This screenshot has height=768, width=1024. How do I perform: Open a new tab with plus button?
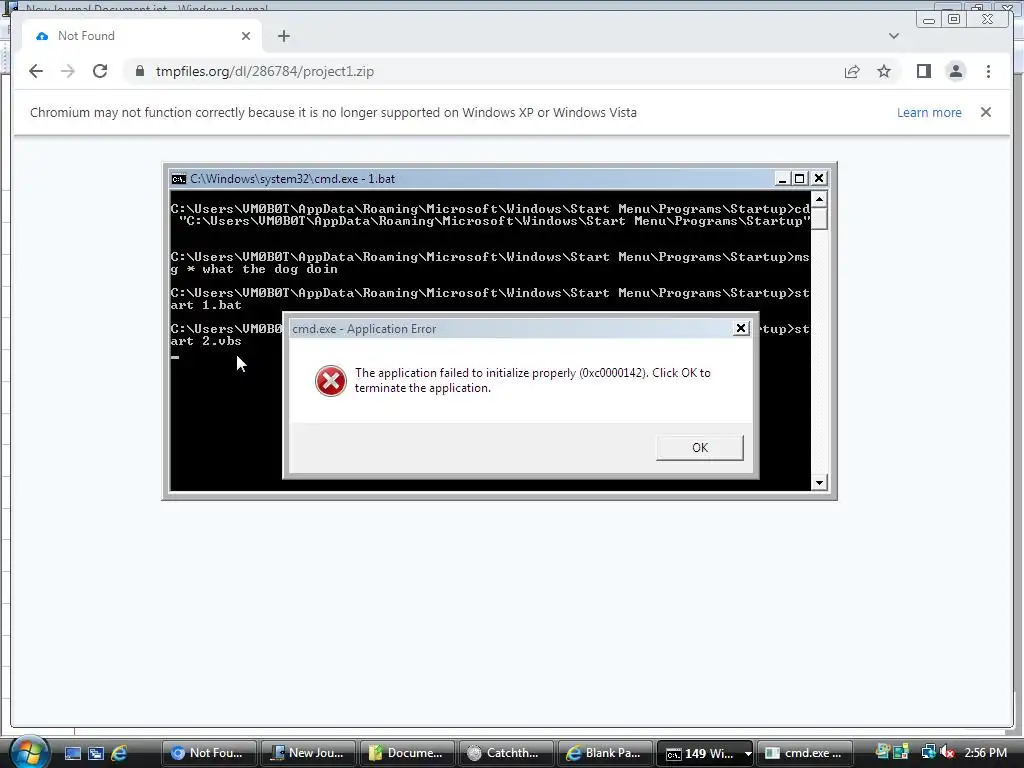coord(283,36)
